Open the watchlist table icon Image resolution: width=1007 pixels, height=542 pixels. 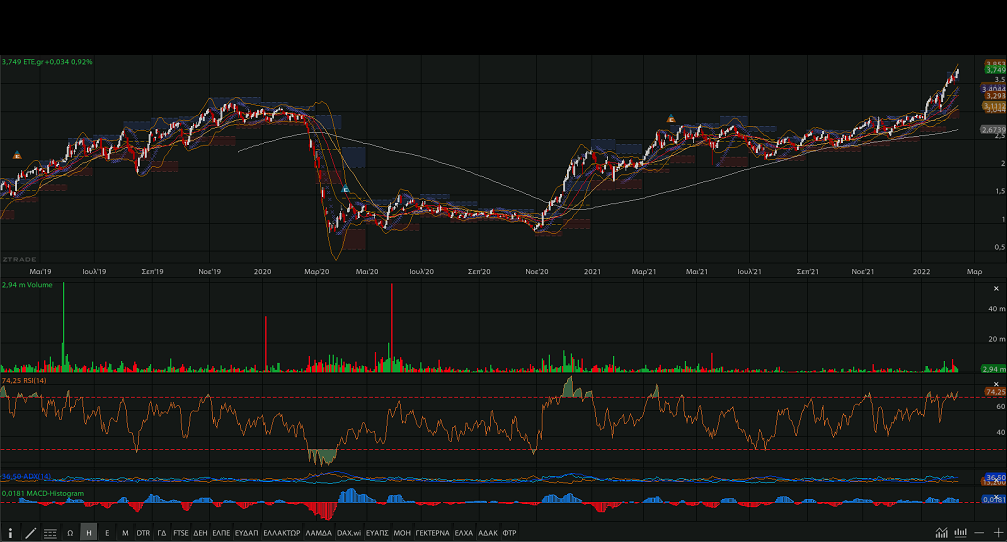[x=50, y=533]
